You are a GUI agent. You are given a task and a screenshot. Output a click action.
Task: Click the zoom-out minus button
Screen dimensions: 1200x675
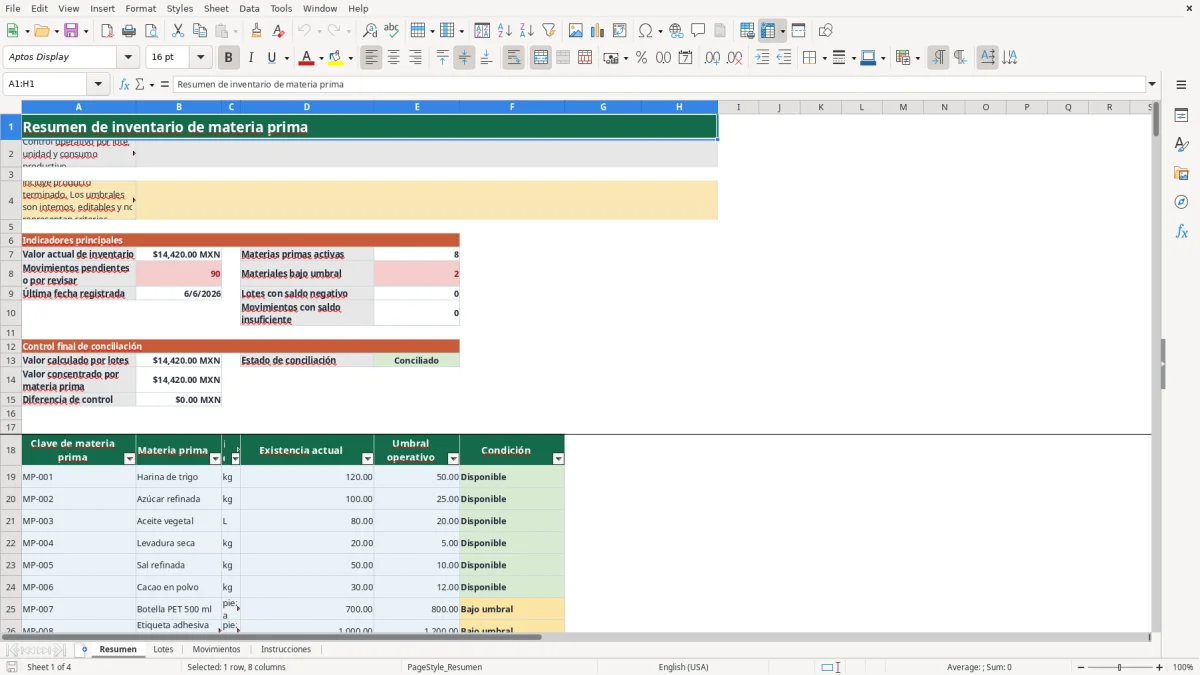pos(1079,667)
